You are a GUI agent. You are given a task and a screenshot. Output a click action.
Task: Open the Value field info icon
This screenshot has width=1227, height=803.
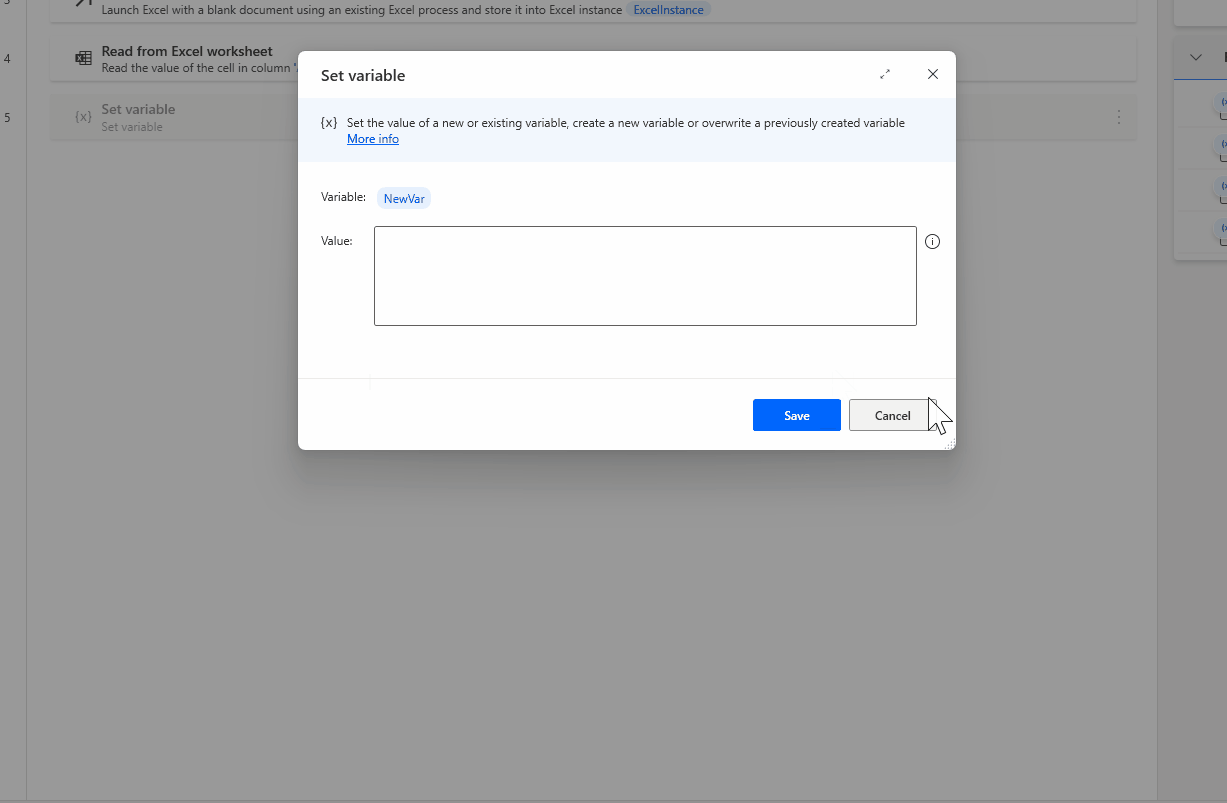point(933,241)
